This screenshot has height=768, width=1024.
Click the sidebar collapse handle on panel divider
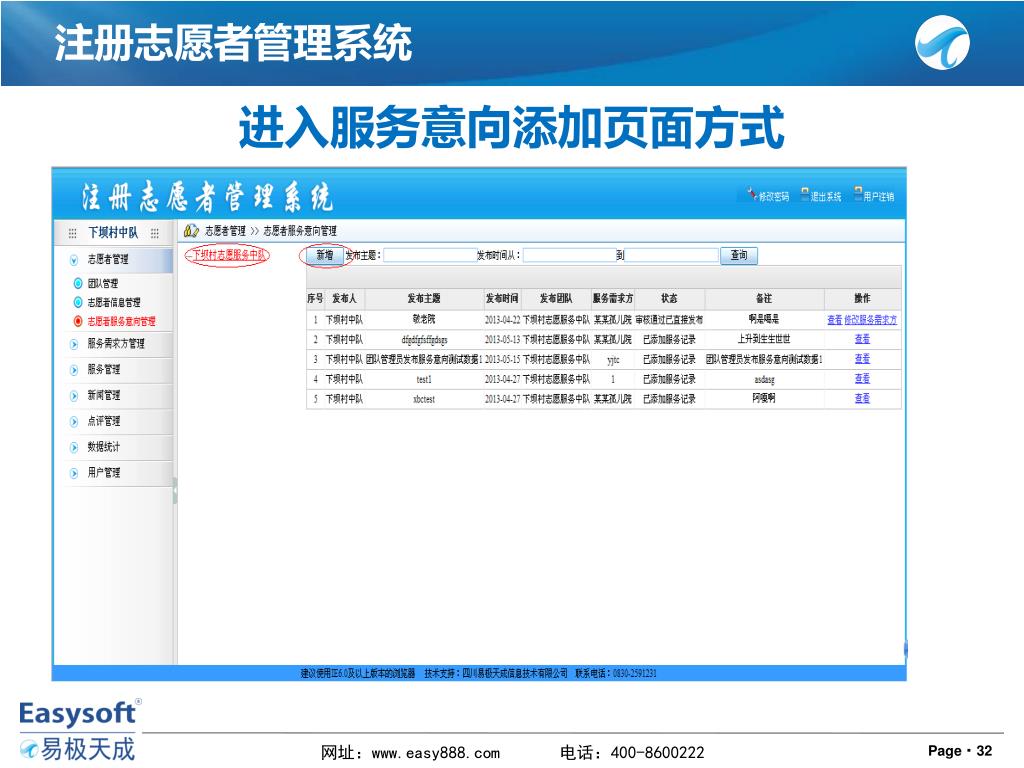(175, 491)
